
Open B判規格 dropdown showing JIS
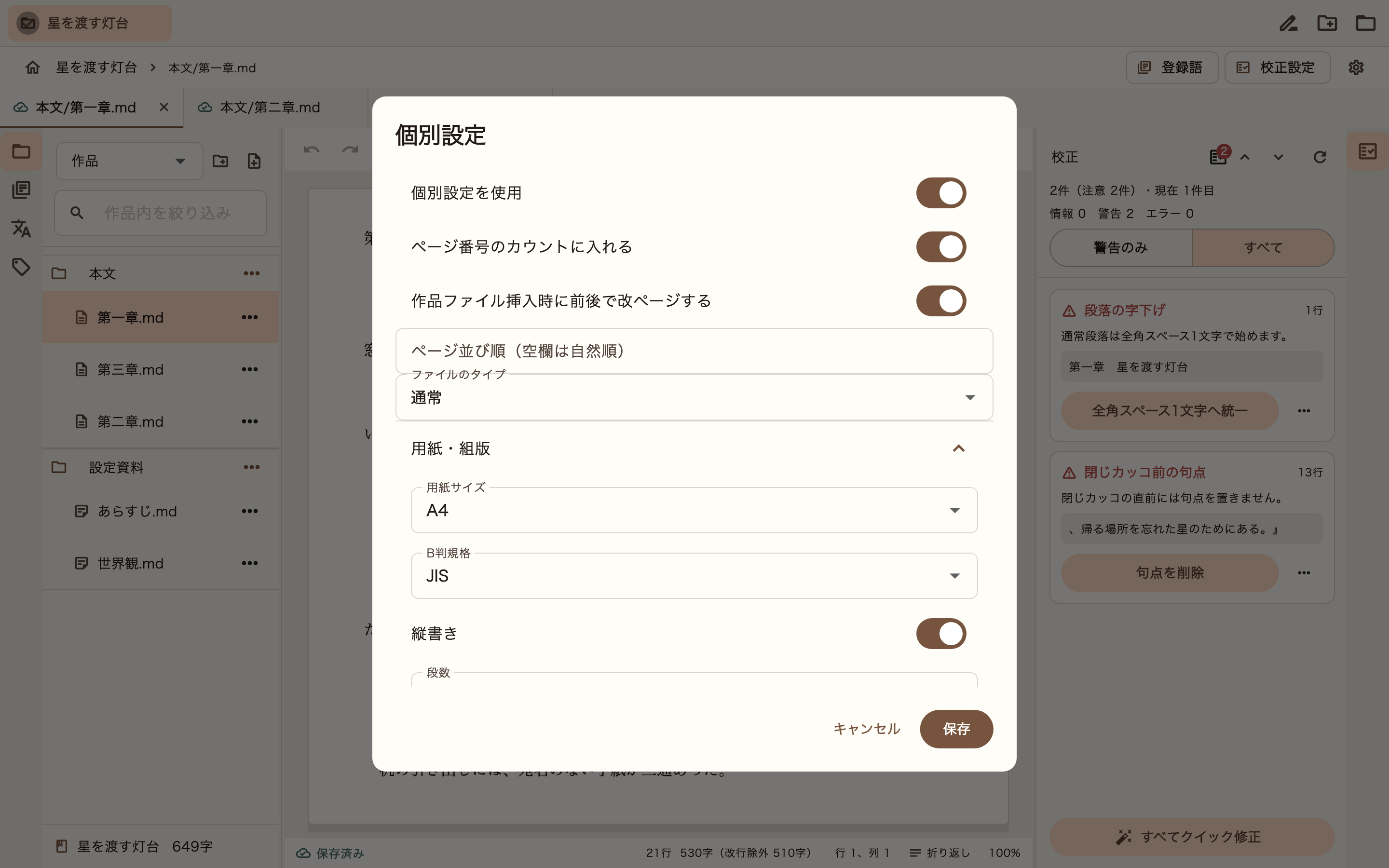tap(694, 576)
